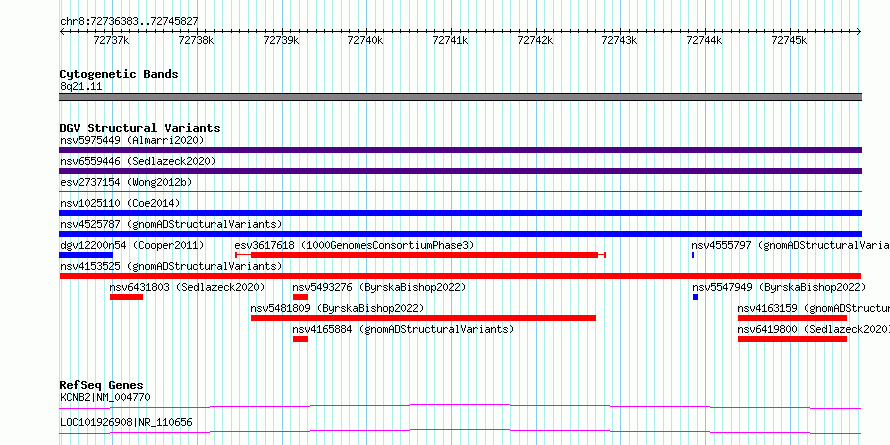The width and height of the screenshot is (890, 445).
Task: Select the small blue nsv5547949 marker
Action: (x=695, y=297)
